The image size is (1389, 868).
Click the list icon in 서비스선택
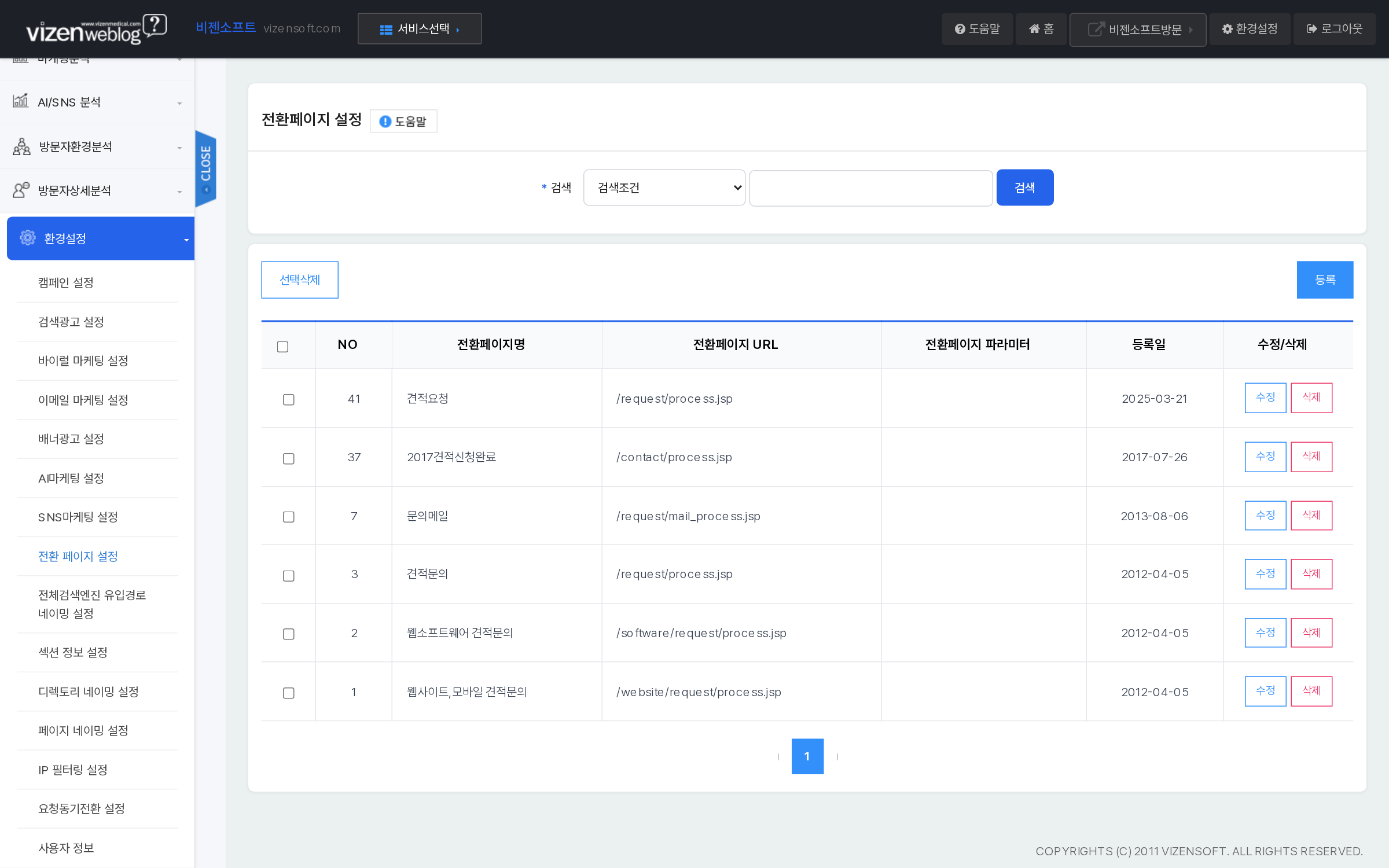pyautogui.click(x=386, y=30)
